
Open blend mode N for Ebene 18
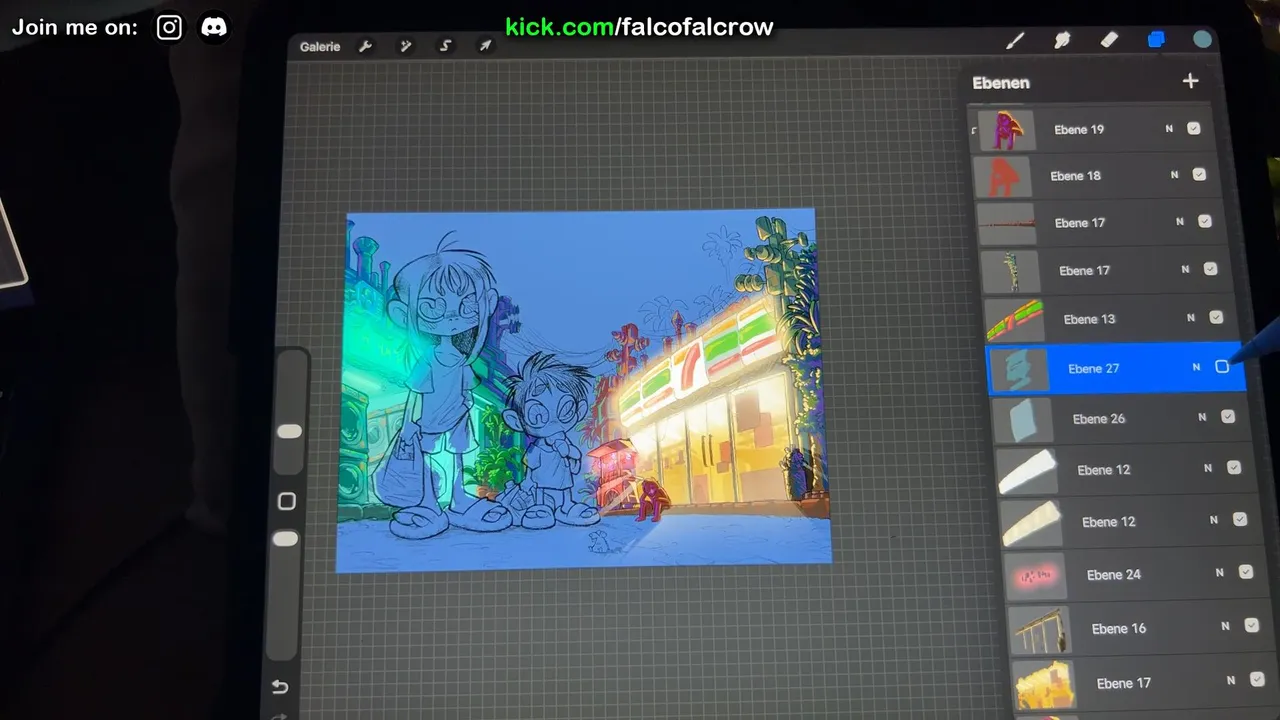tap(1175, 175)
